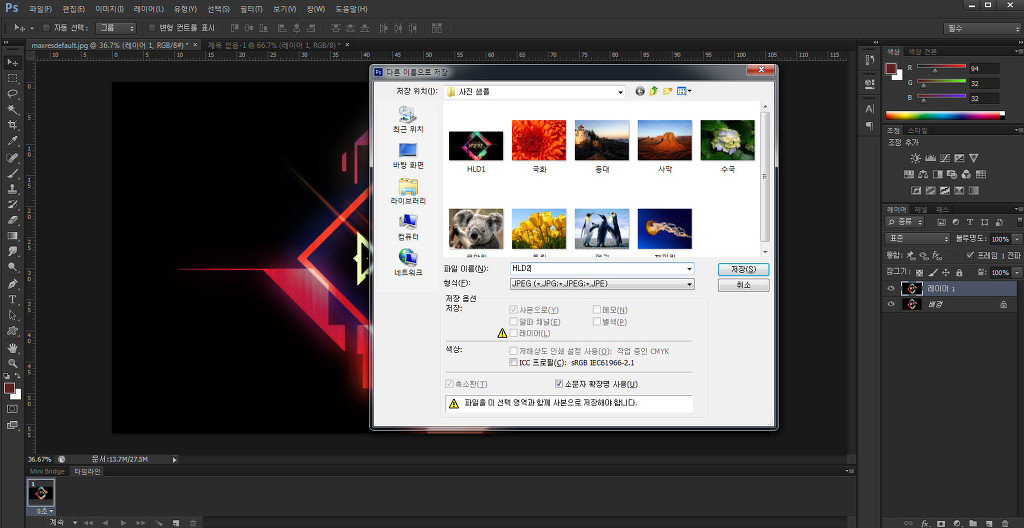Click the R red color slider
This screenshot has width=1024, height=528.
coord(940,68)
